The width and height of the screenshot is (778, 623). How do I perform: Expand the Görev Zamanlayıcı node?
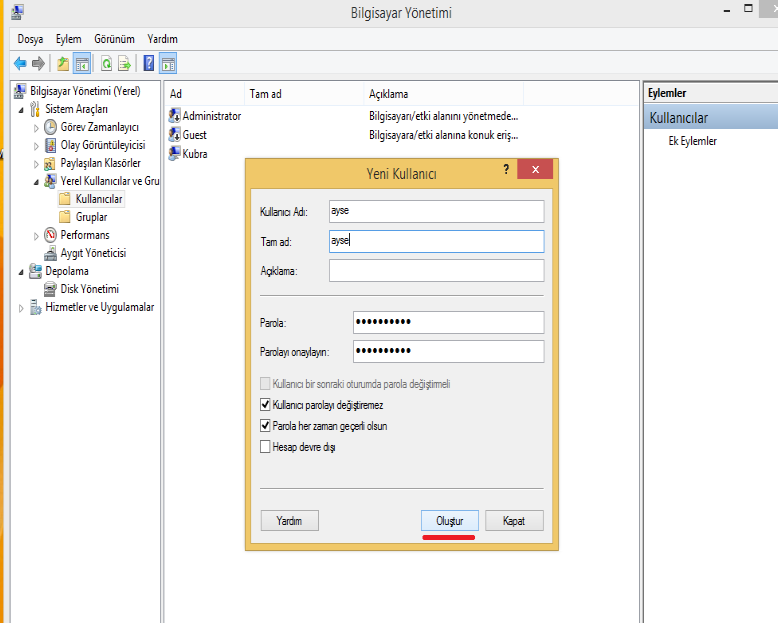coord(36,128)
